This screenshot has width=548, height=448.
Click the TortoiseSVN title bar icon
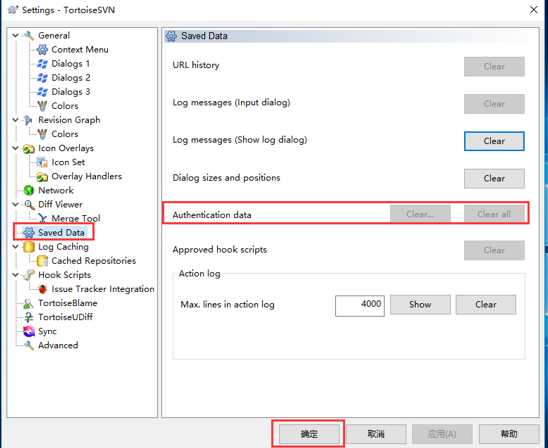click(13, 10)
